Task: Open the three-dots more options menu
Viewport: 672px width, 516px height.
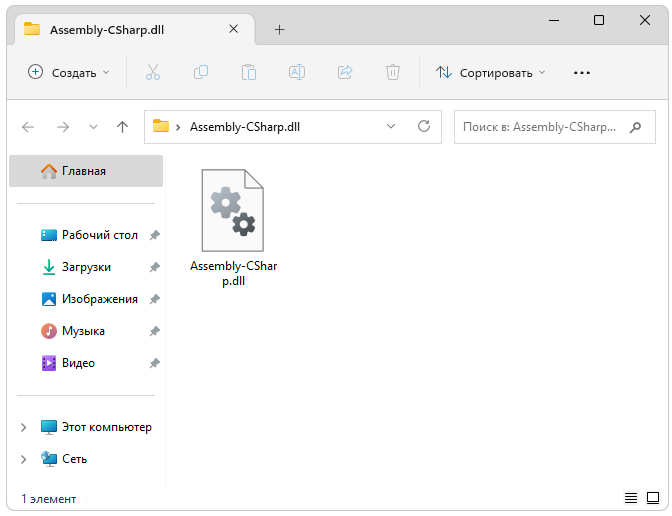Action: (582, 73)
